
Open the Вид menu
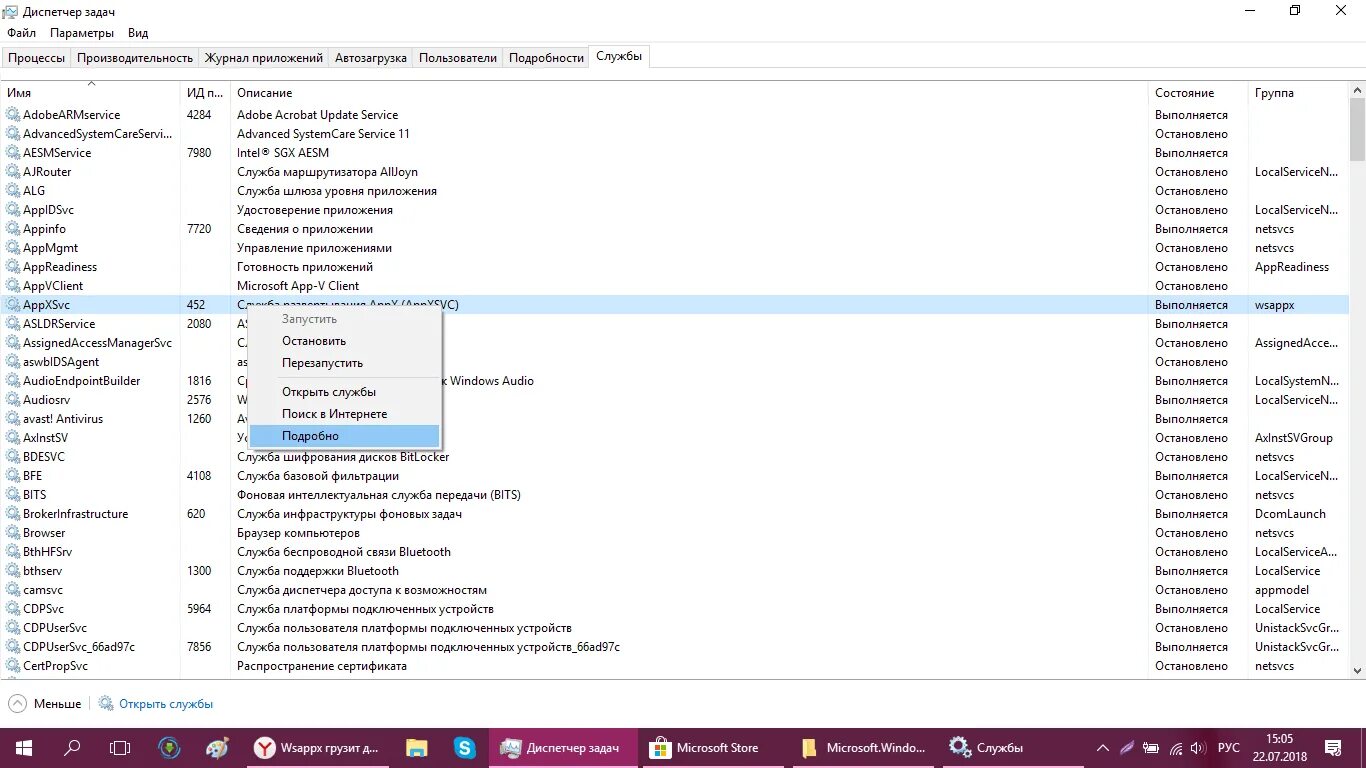(x=138, y=33)
